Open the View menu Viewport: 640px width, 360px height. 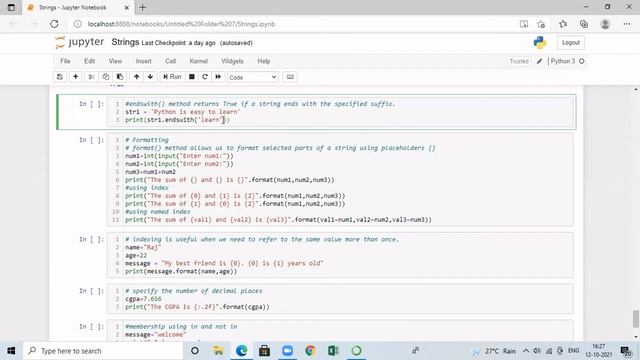pyautogui.click(x=115, y=61)
